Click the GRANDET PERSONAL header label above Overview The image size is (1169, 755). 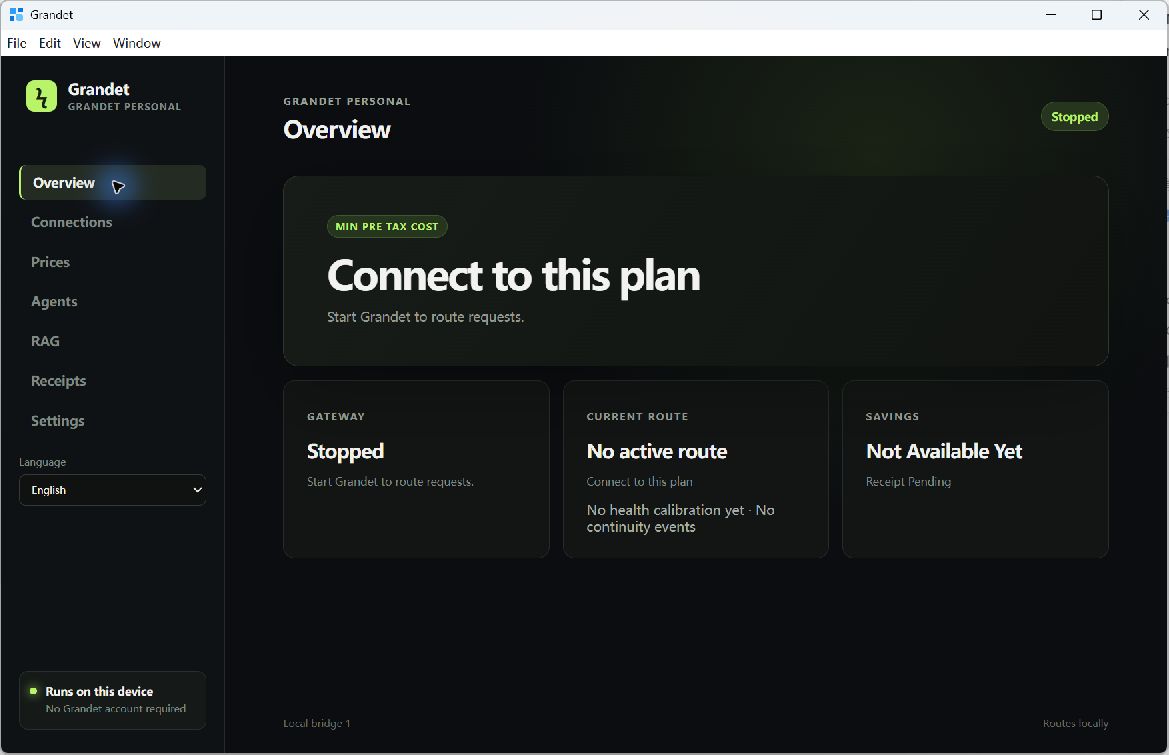[x=347, y=101]
